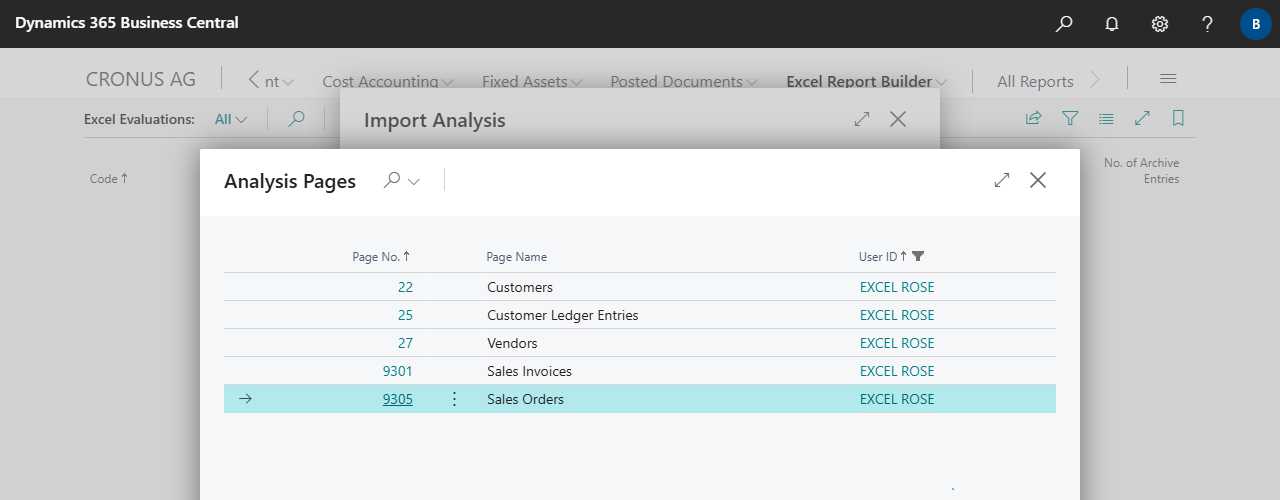The height and width of the screenshot is (500, 1280).
Task: Select the Sales Invoices page name cell
Action: point(530,371)
